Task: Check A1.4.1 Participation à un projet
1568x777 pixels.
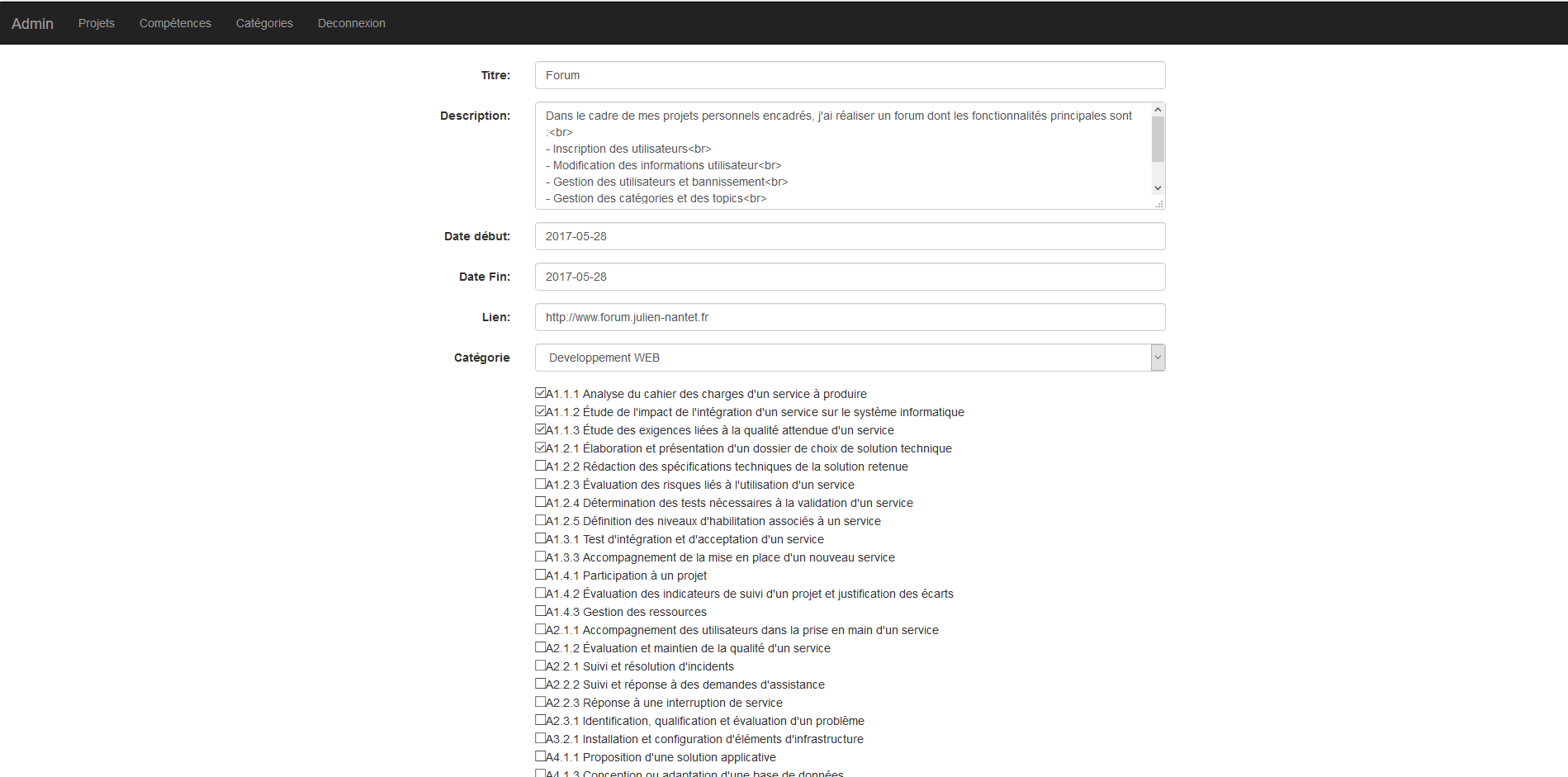Action: (x=540, y=575)
